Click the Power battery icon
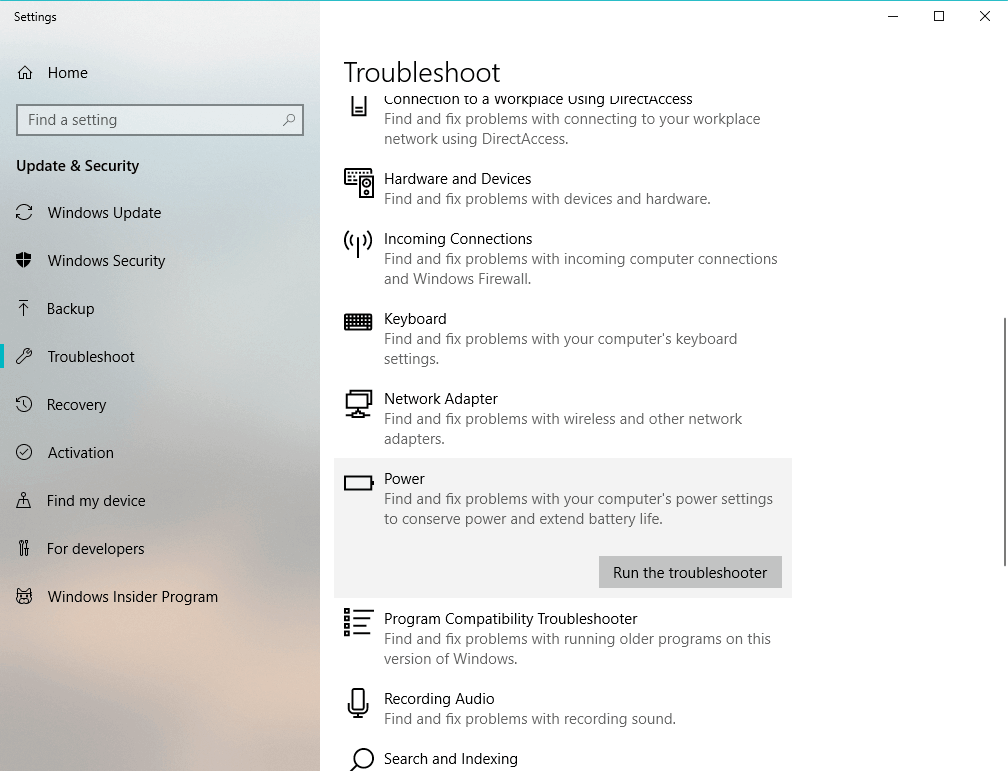The height and width of the screenshot is (771, 1008). coord(358,483)
